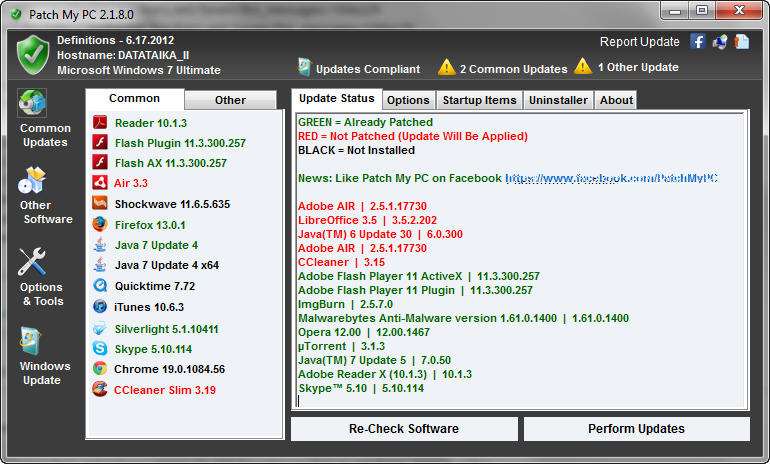Viewport: 770px width, 464px height.
Task: Click the Adobe Reader X (10.1.3) line
Action: [385, 374]
